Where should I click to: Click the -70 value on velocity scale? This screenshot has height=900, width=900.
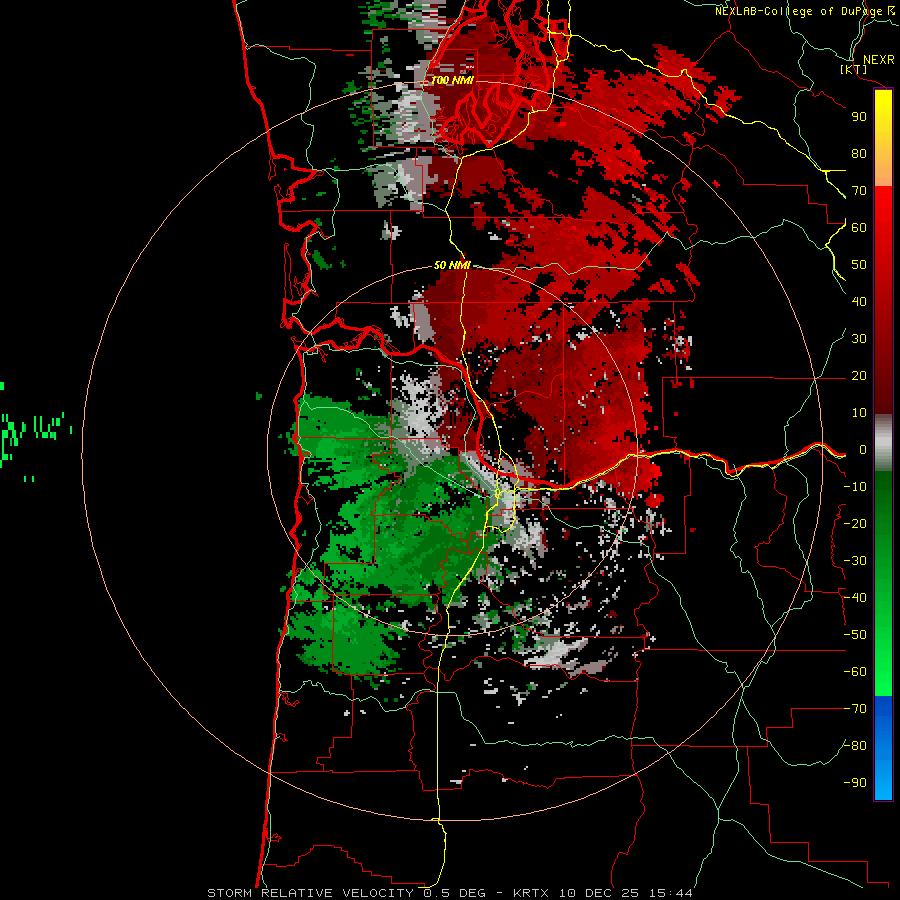click(855, 709)
